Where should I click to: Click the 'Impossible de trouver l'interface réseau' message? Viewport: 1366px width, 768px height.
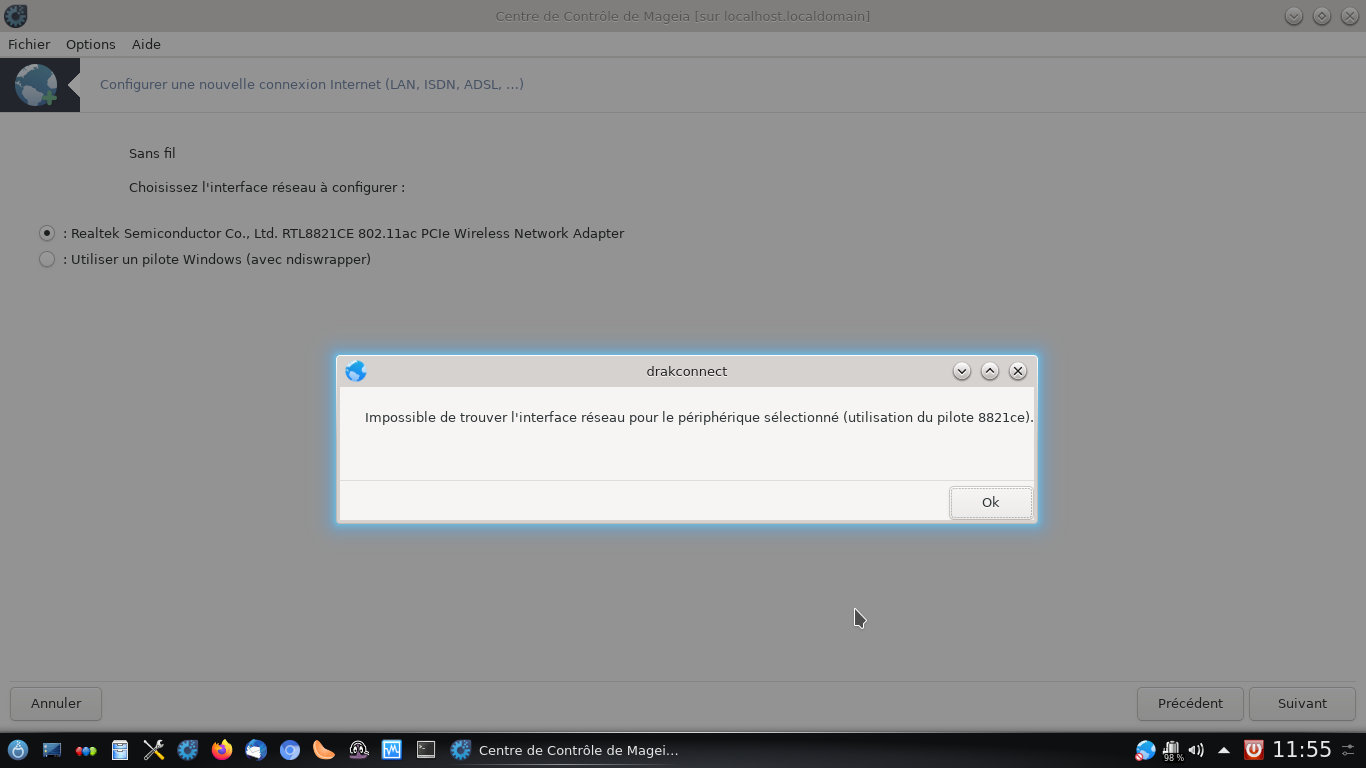tap(699, 417)
